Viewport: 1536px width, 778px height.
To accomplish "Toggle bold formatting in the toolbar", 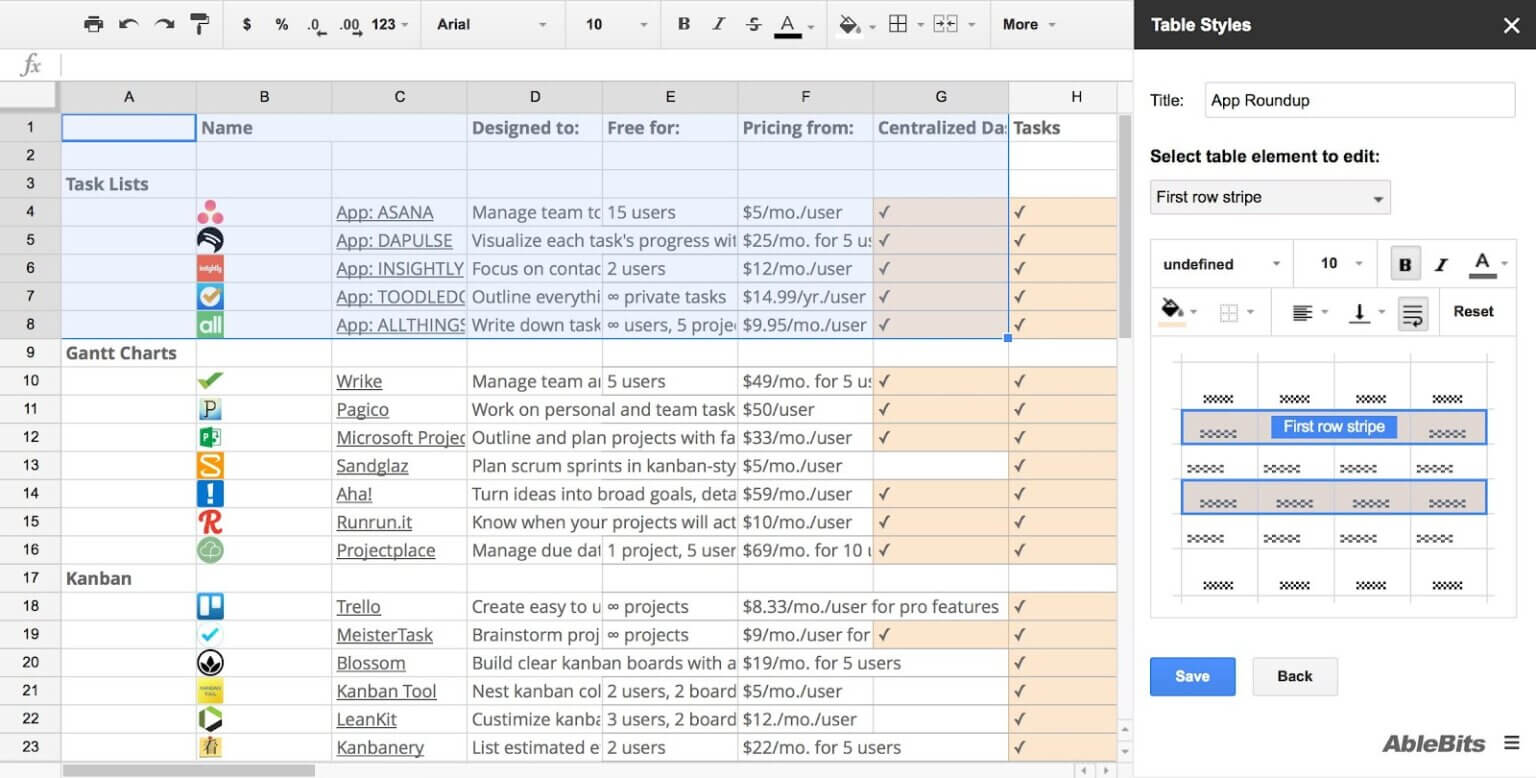I will tap(684, 24).
